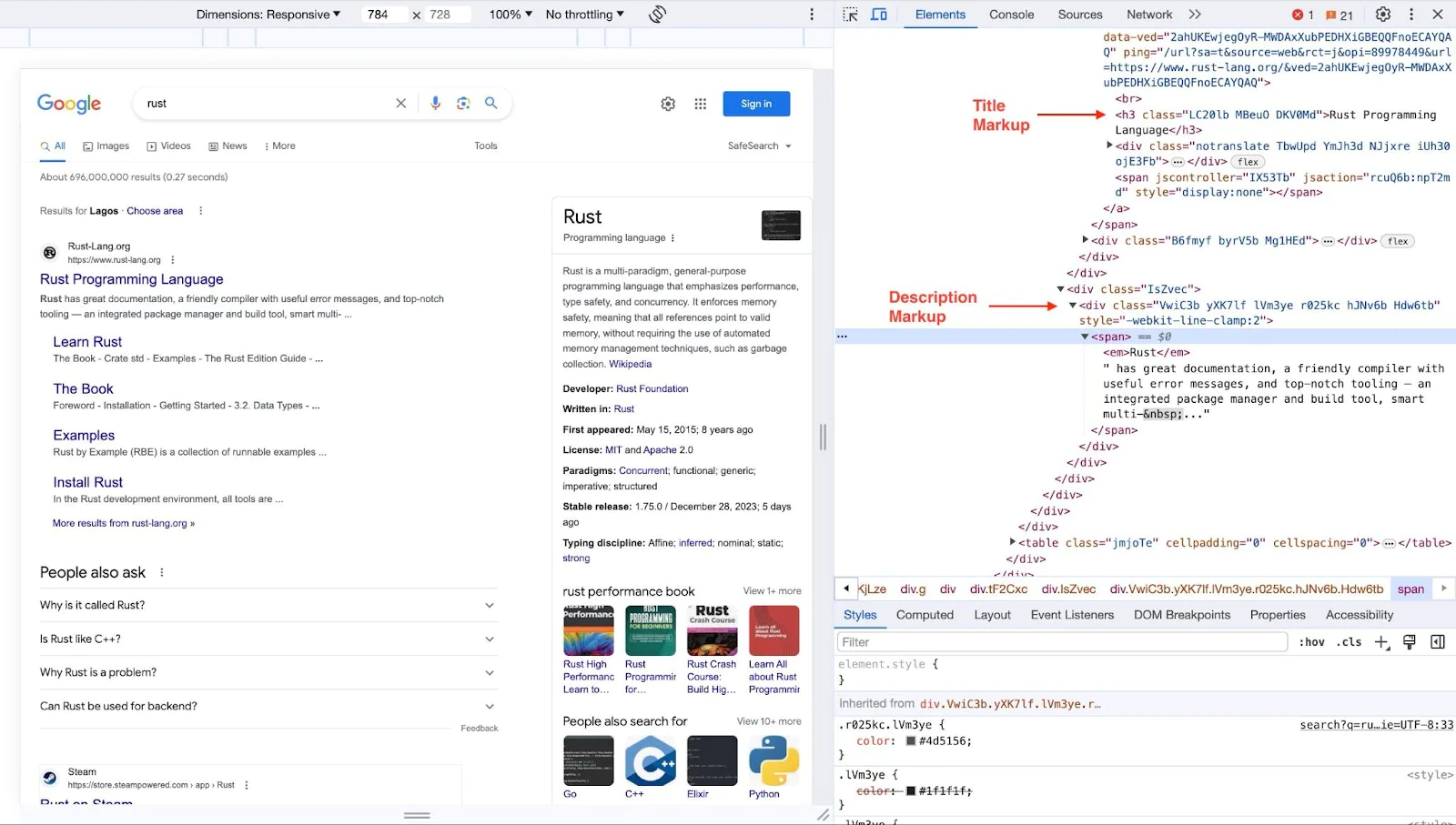Start voice search with microphone icon

pos(435,104)
